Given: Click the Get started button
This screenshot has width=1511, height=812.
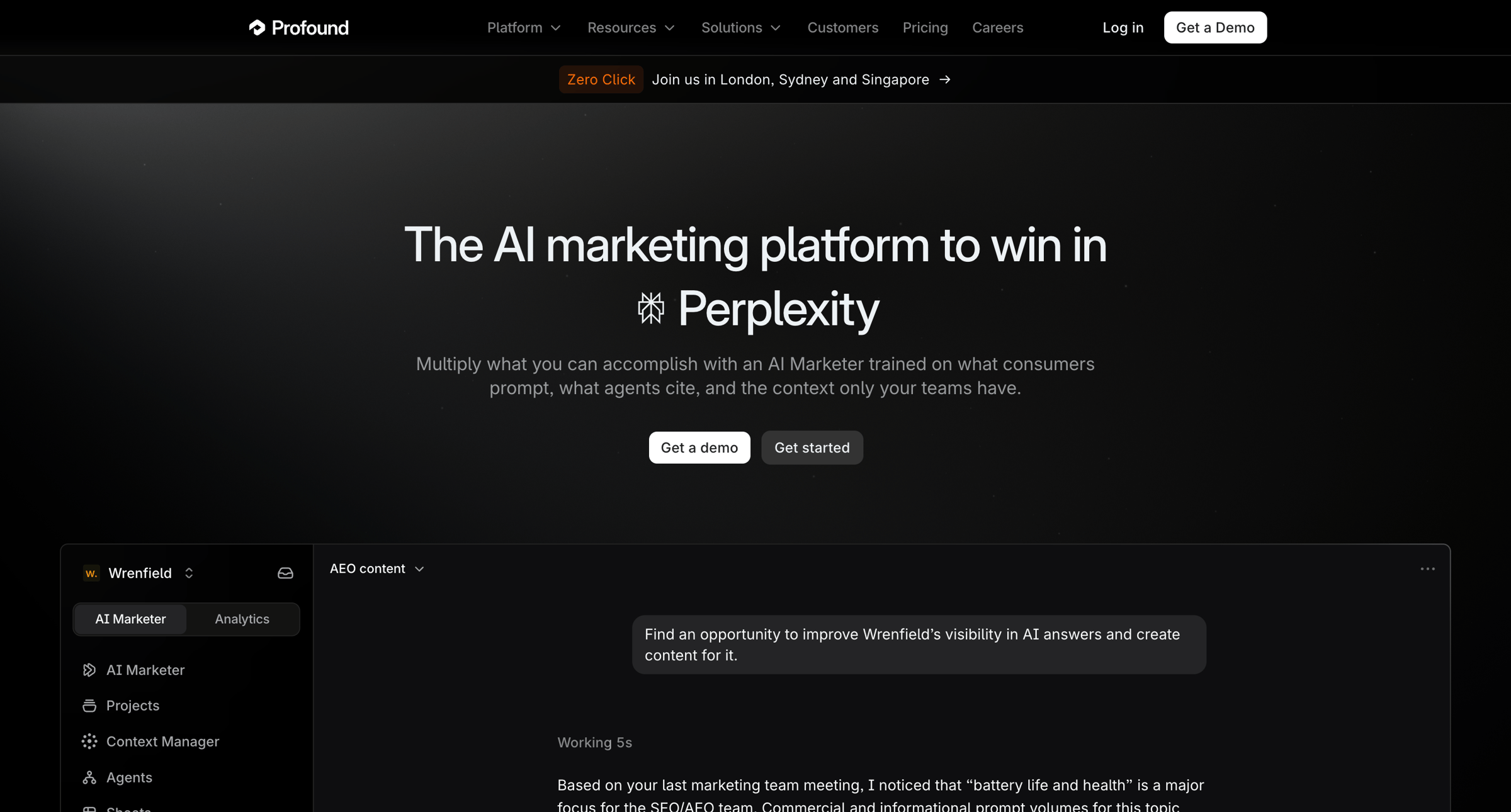Looking at the screenshot, I should coord(812,448).
